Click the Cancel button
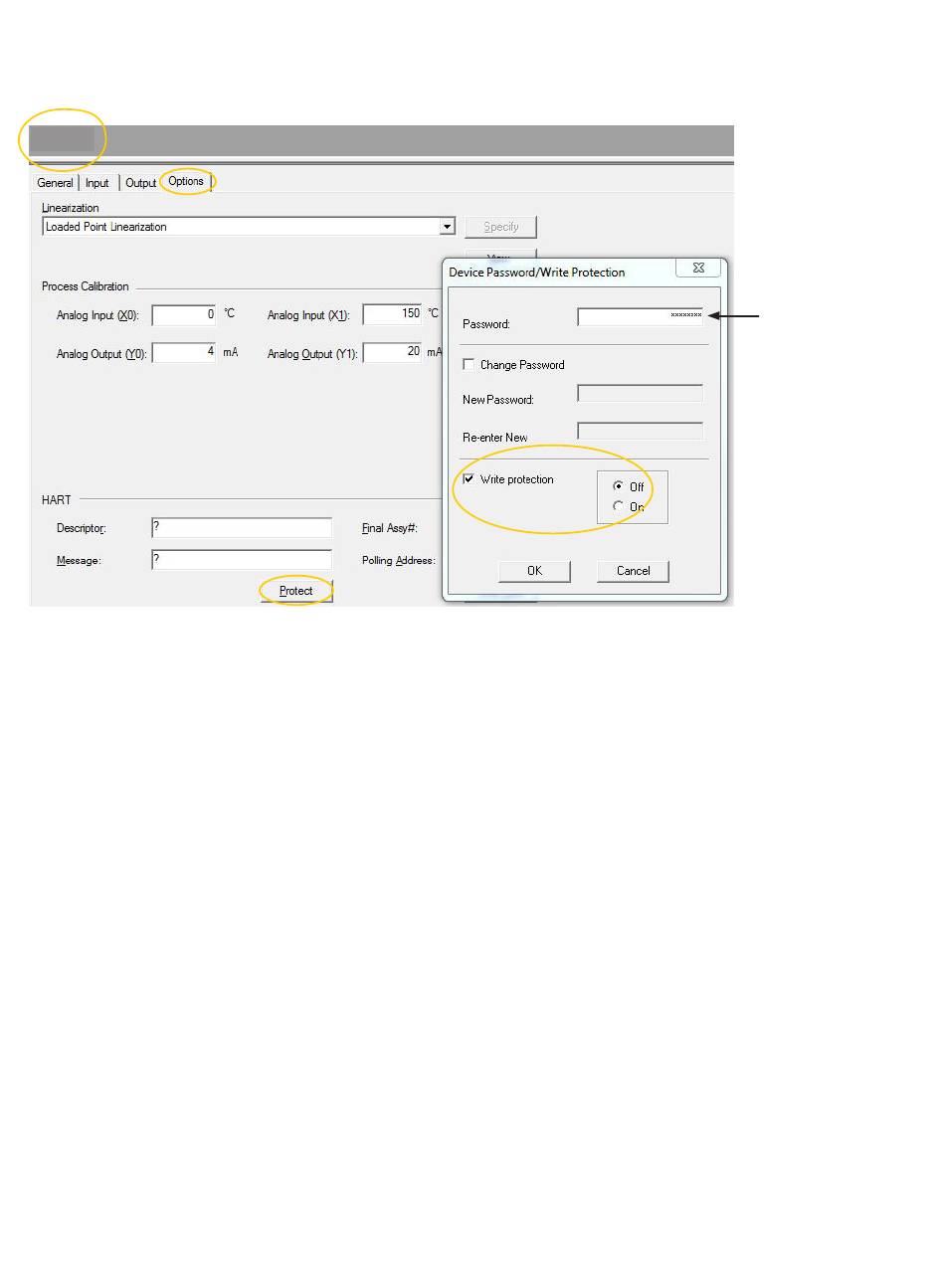The width and height of the screenshot is (945, 1288). [x=633, y=571]
